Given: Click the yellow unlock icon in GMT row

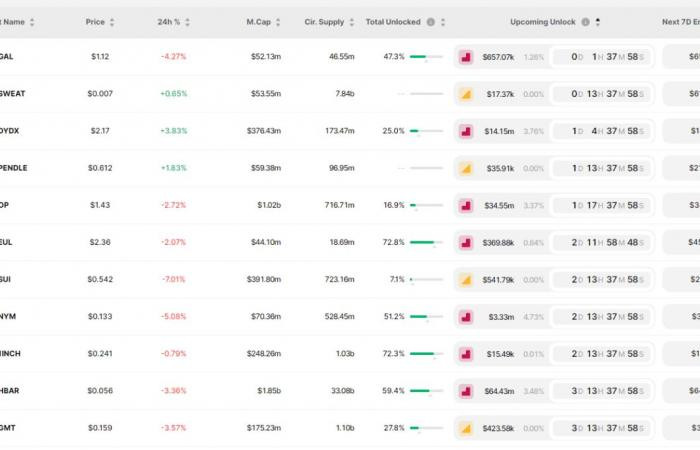Looking at the screenshot, I should 466,428.
